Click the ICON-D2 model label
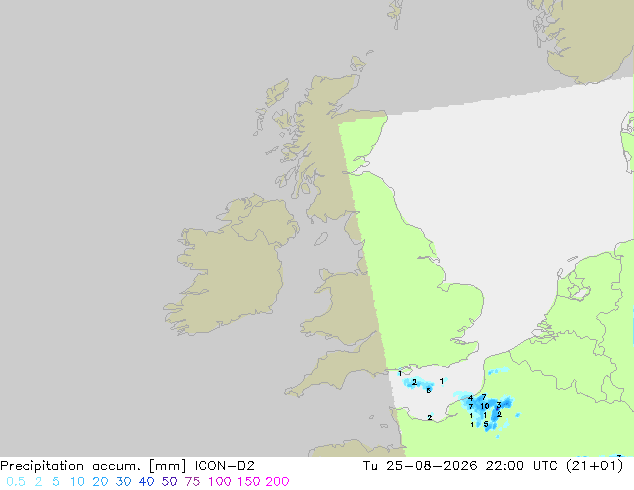The image size is (634, 490). point(224,466)
